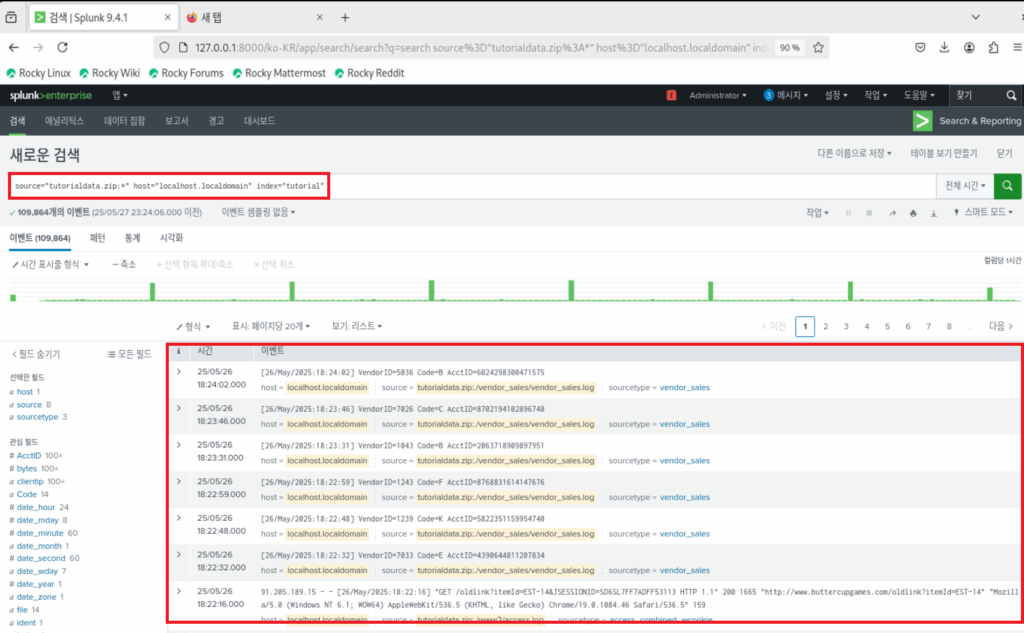Viewport: 1024px width, 633px height.
Task: Open the 표시: 페이지당 20개 dropdown
Action: pos(270,326)
